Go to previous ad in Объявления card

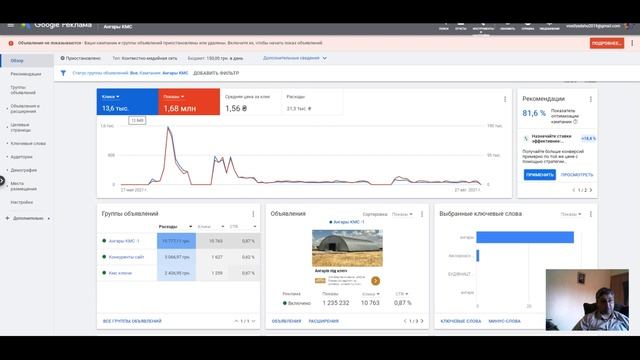(x=405, y=321)
